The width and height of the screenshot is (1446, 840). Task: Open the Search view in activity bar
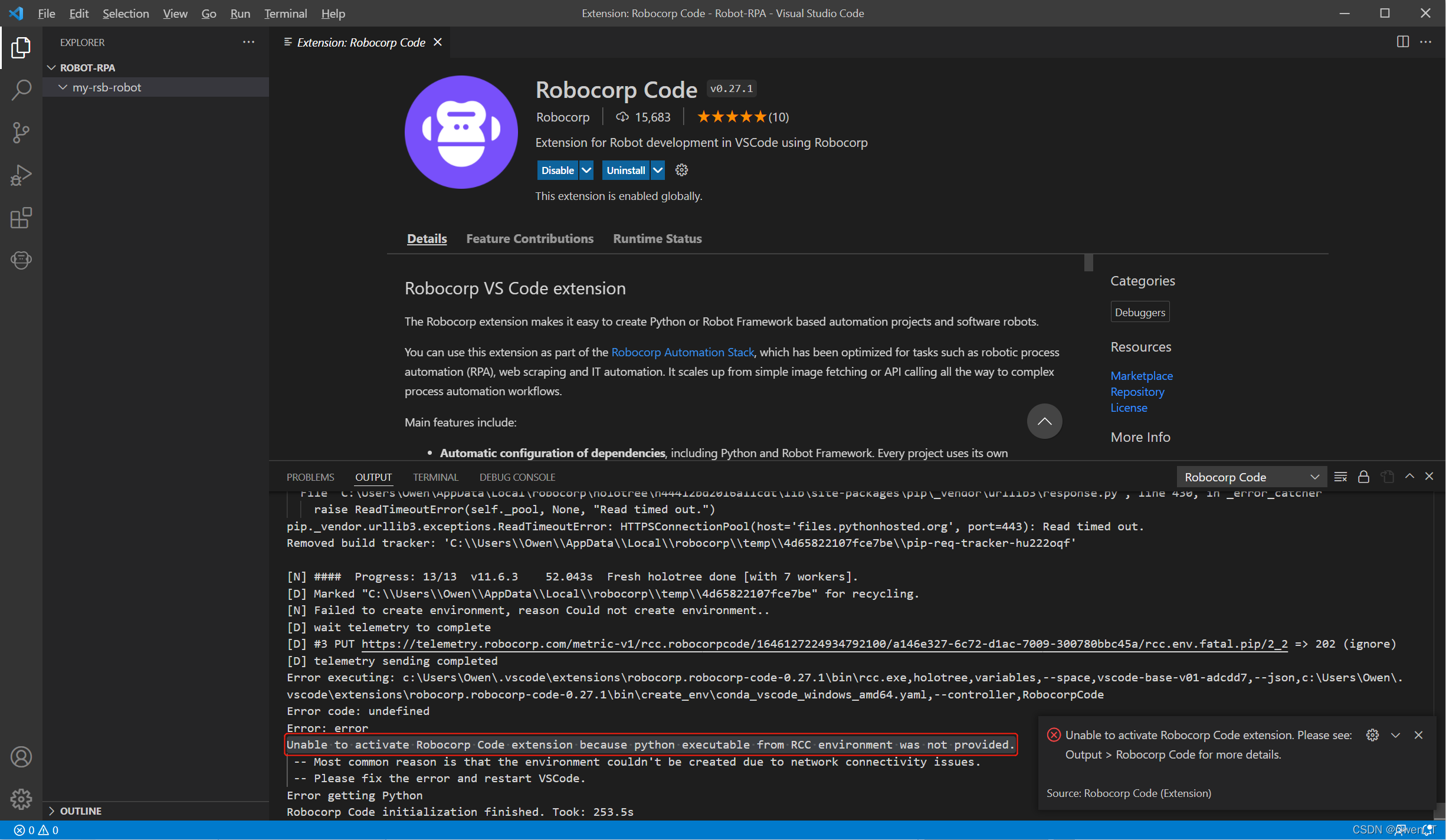21,90
